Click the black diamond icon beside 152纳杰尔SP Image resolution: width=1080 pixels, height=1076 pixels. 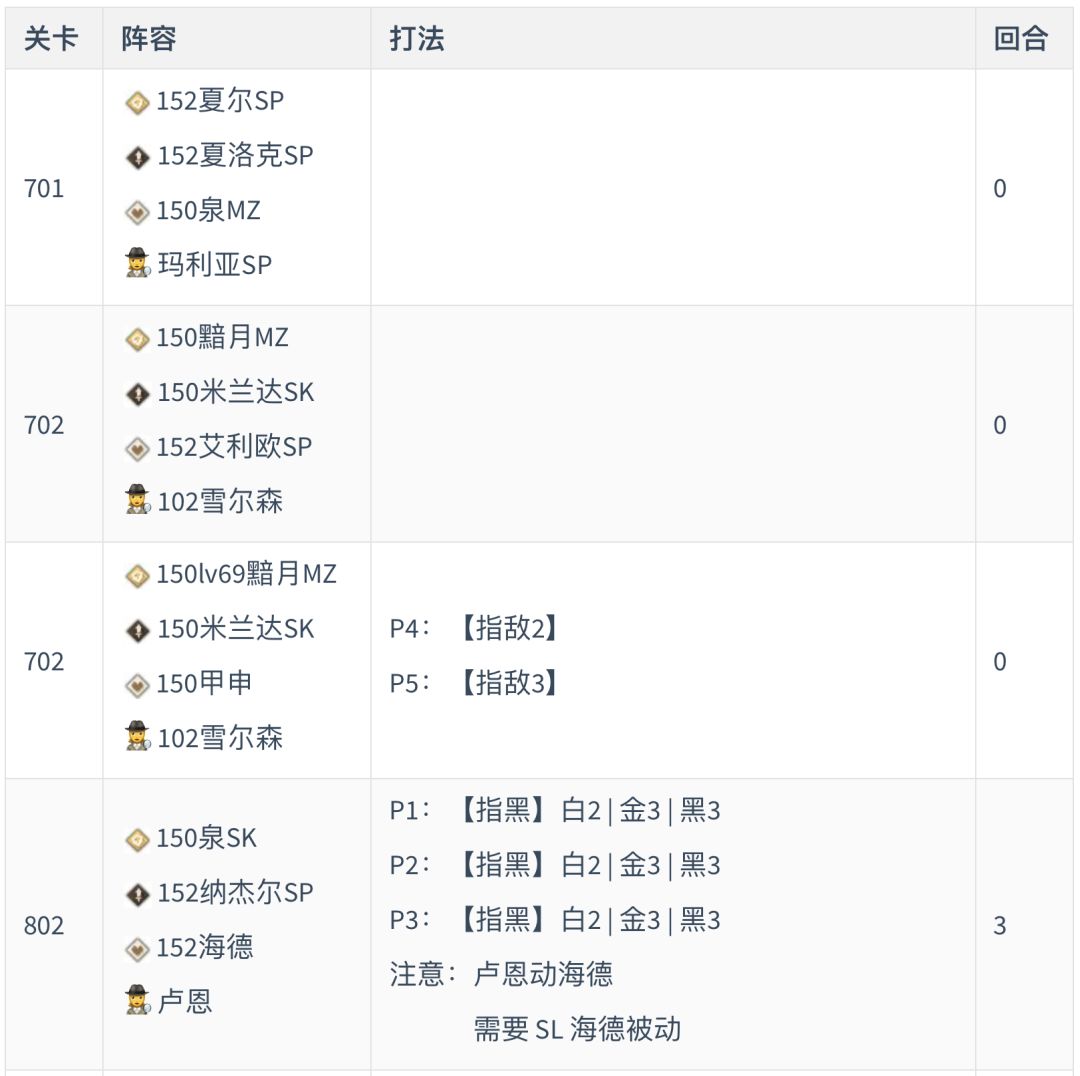point(137,894)
